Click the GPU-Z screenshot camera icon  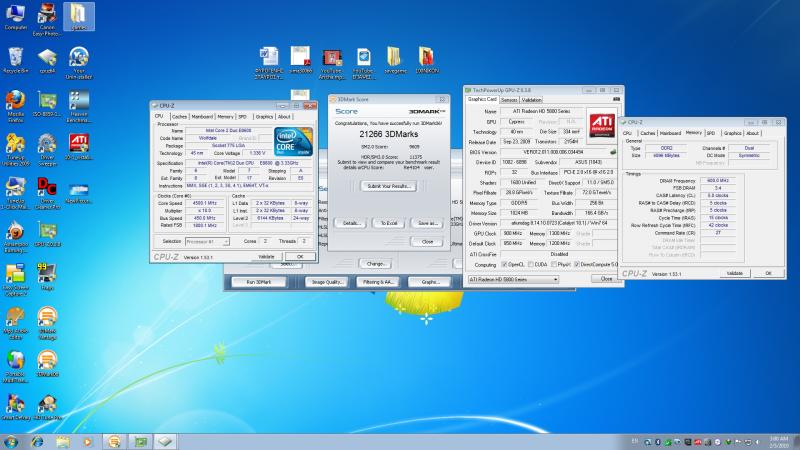616,99
